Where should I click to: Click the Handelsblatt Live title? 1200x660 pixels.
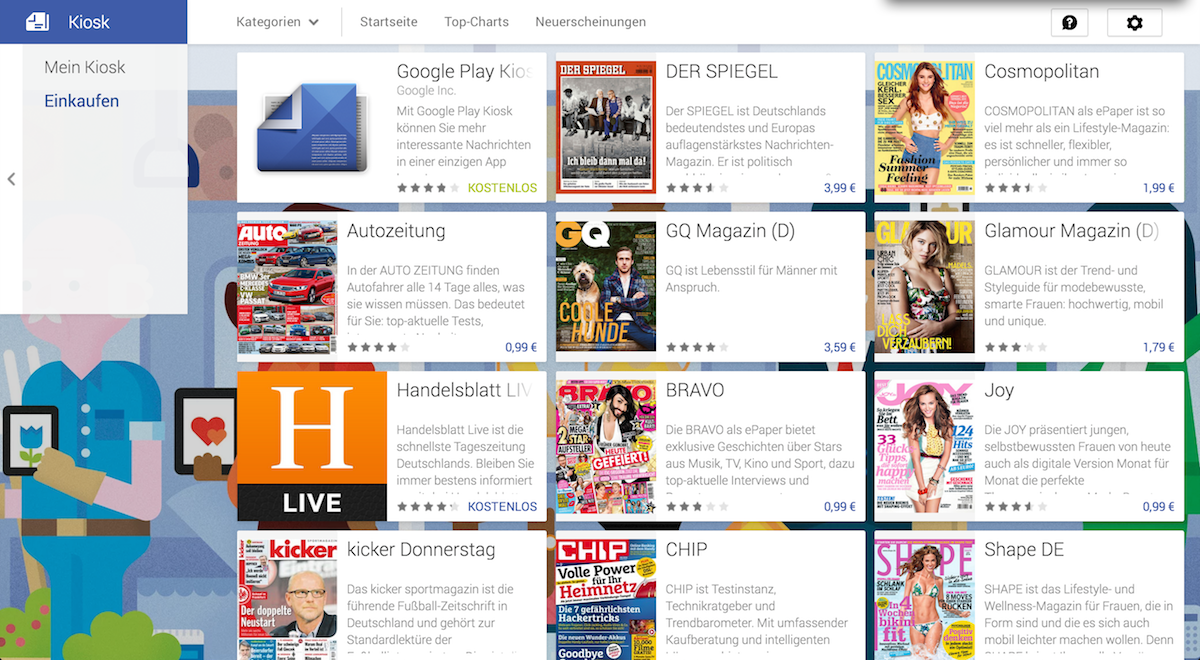(x=464, y=390)
